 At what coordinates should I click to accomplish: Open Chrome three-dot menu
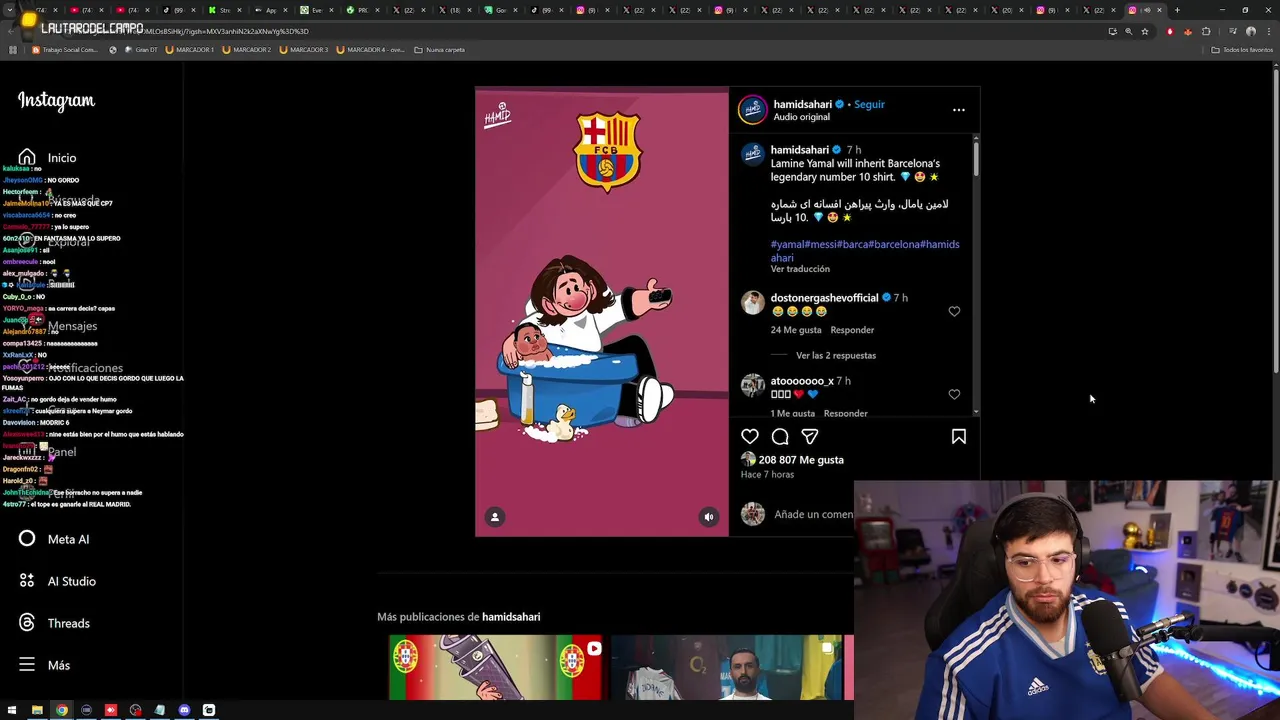coord(1268,31)
